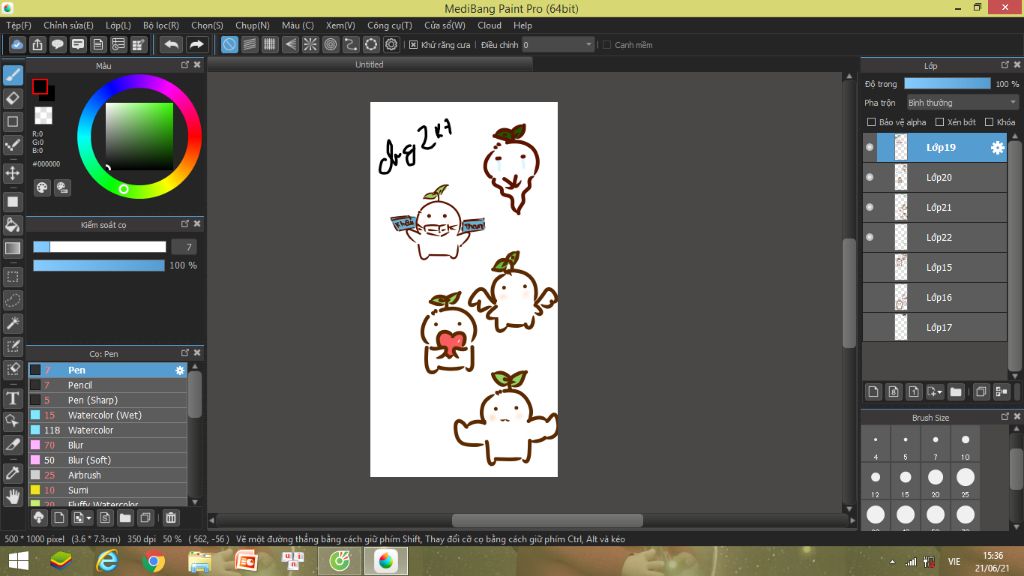
Task: Open Công cụ(T) menu
Action: (x=390, y=25)
